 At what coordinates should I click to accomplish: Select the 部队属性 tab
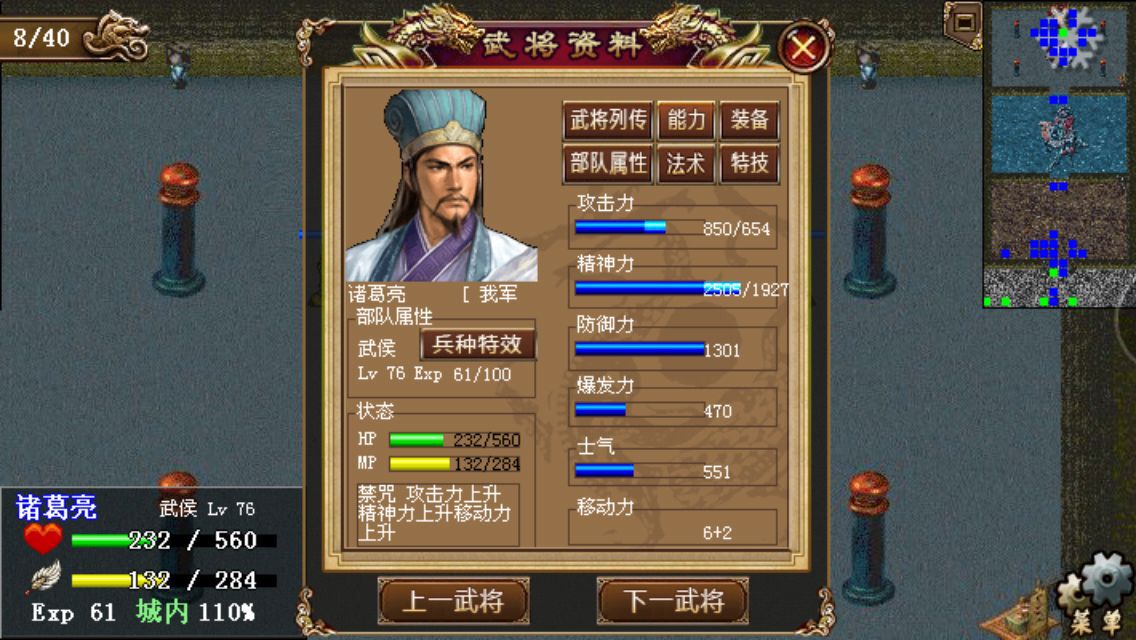point(608,164)
